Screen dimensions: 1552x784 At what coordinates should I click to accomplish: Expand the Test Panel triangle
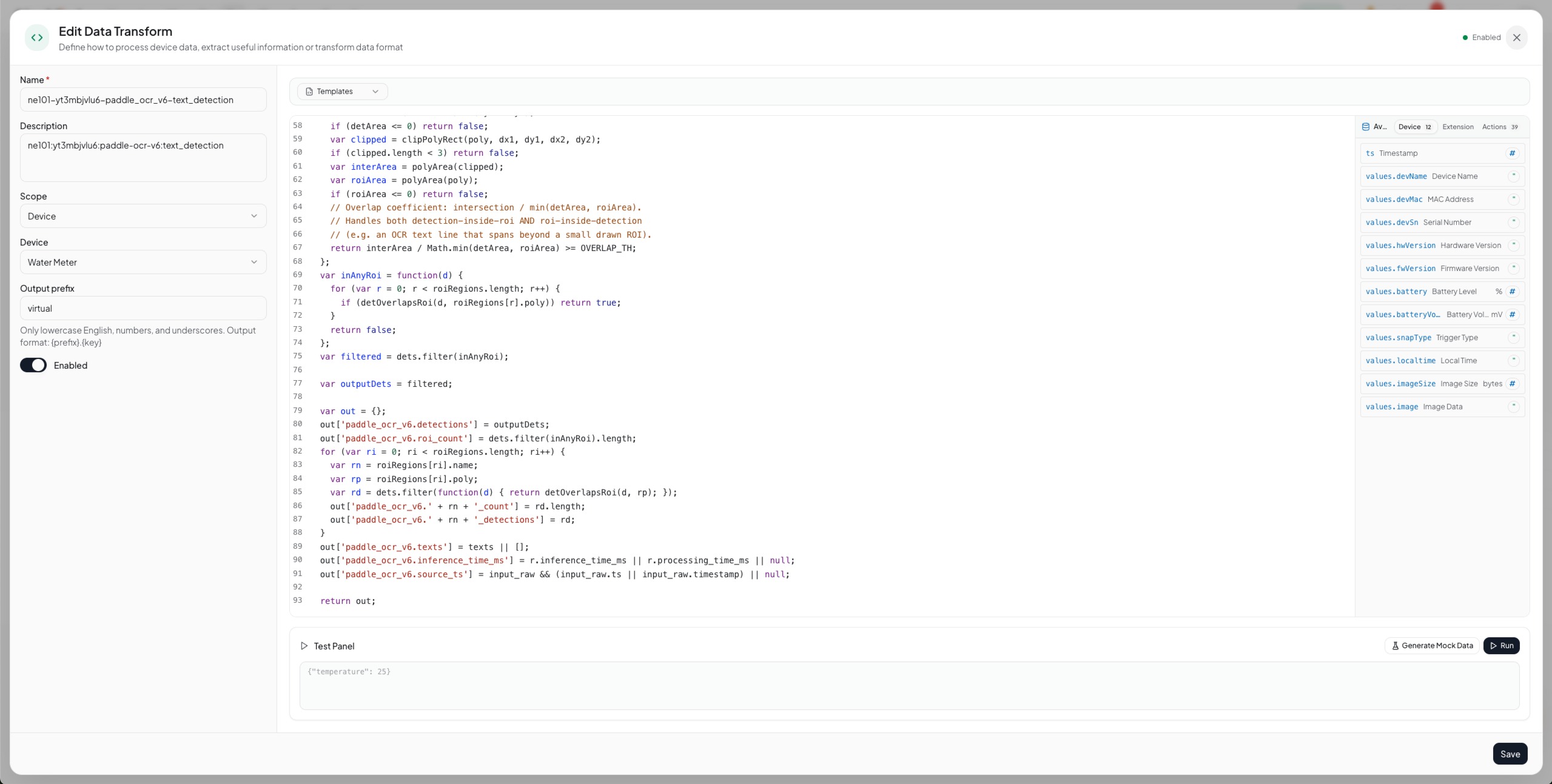(x=304, y=646)
